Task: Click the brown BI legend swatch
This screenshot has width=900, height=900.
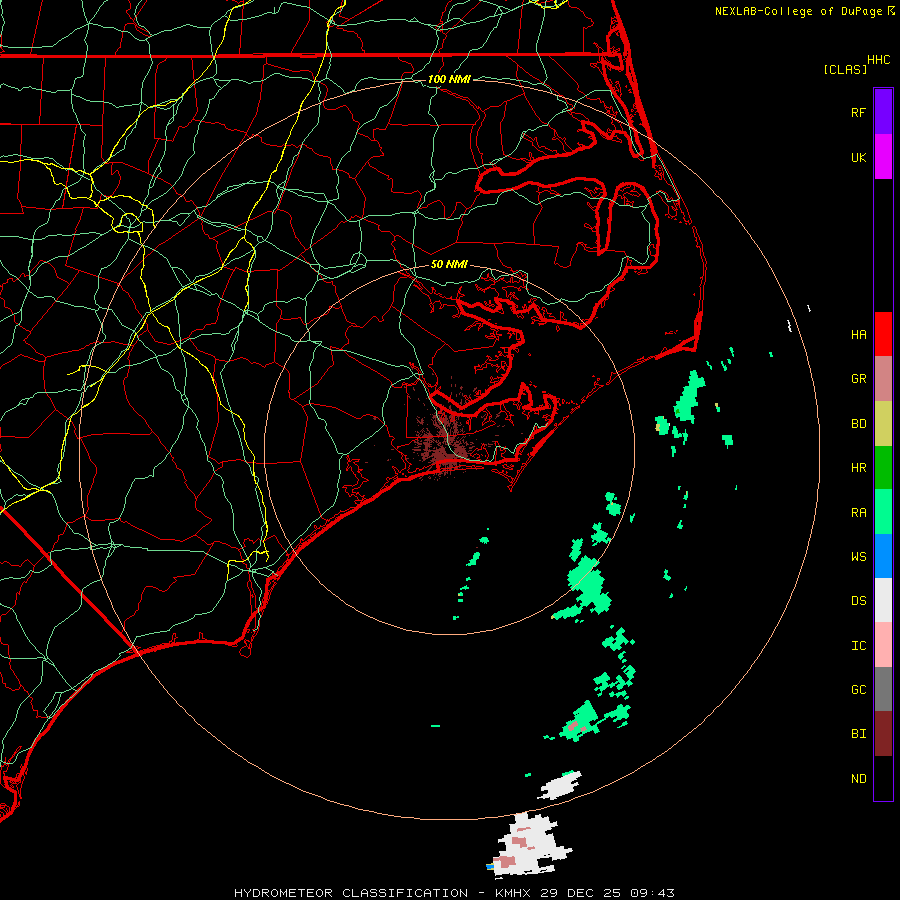Action: [x=883, y=734]
